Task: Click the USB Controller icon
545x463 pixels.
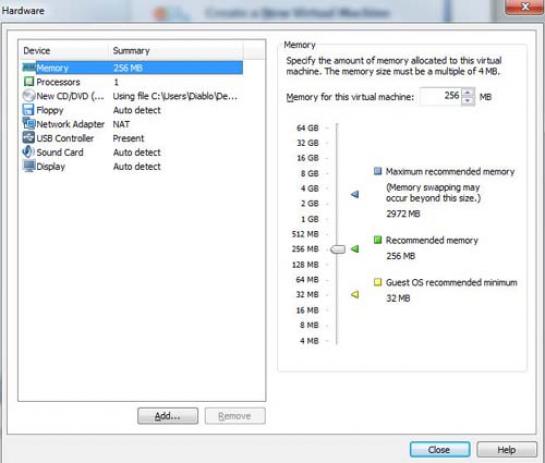Action: [x=29, y=138]
